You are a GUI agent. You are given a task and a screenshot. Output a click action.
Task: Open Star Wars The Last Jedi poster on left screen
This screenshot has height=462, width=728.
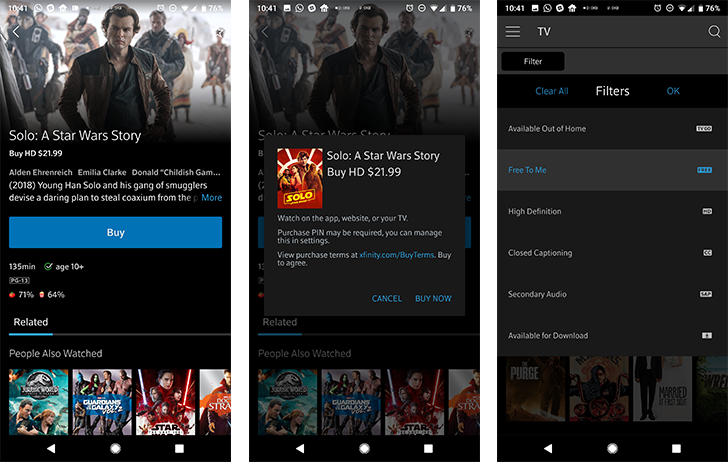pos(166,402)
